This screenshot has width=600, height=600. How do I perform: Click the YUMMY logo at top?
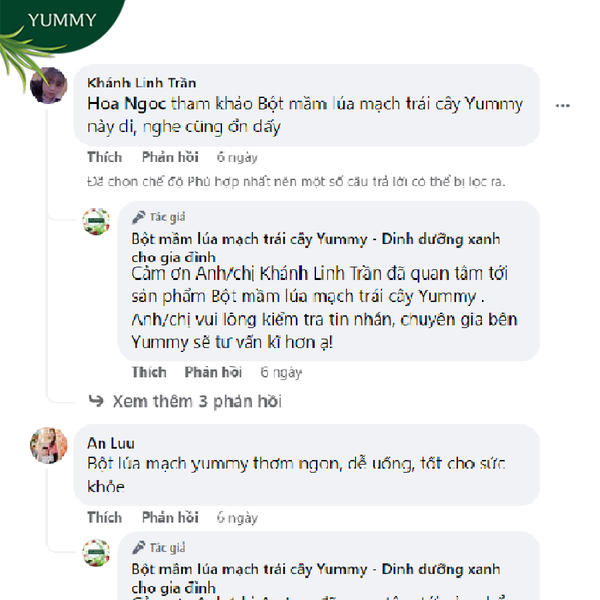(62, 20)
